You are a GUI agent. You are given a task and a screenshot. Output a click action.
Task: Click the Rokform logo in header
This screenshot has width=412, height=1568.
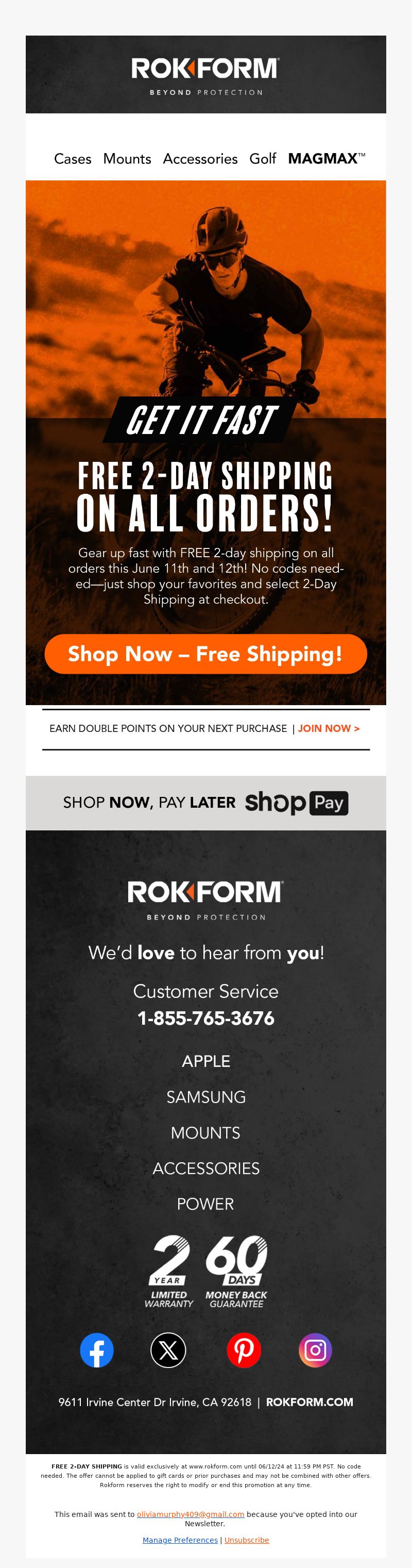pos(205,75)
